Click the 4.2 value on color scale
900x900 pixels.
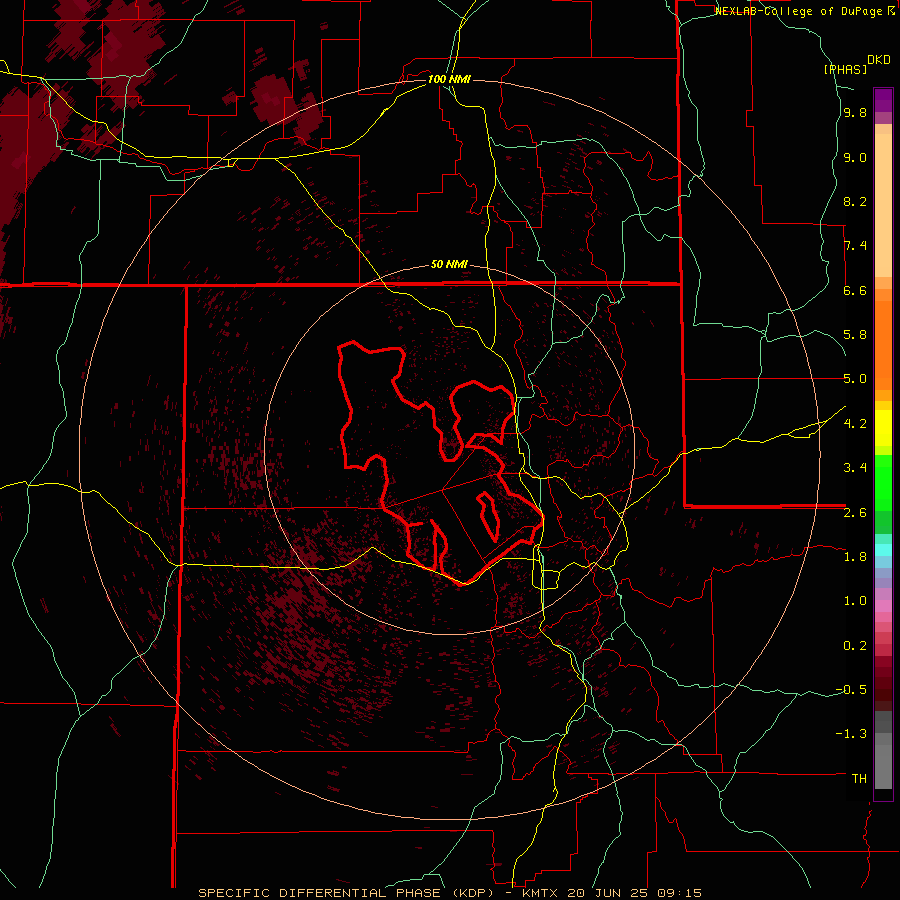[x=855, y=424]
